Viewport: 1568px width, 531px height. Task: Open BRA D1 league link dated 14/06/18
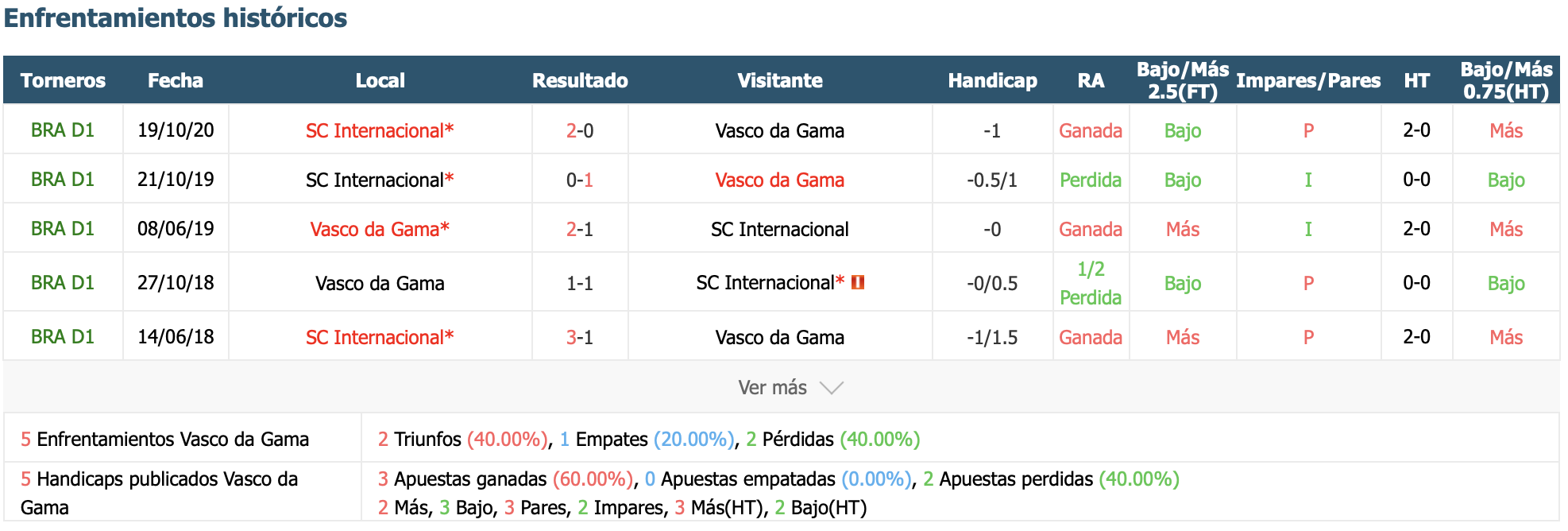(x=63, y=337)
